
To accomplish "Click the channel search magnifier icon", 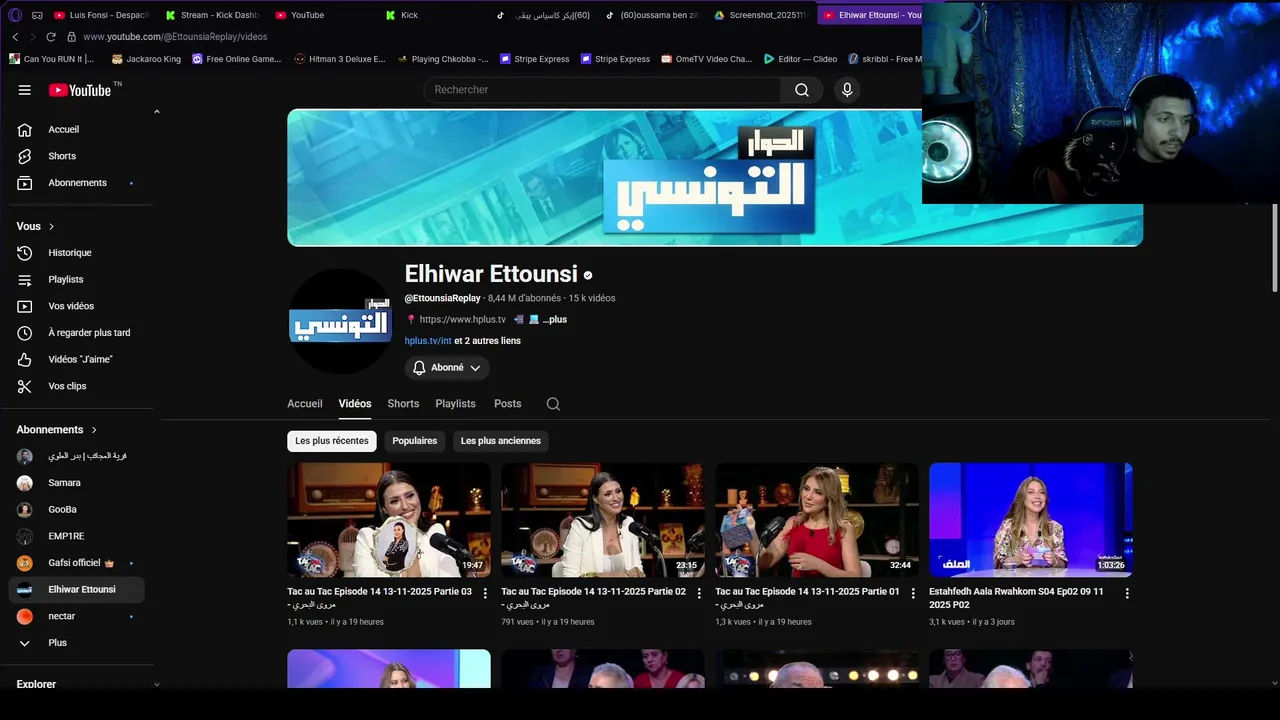I will (553, 404).
